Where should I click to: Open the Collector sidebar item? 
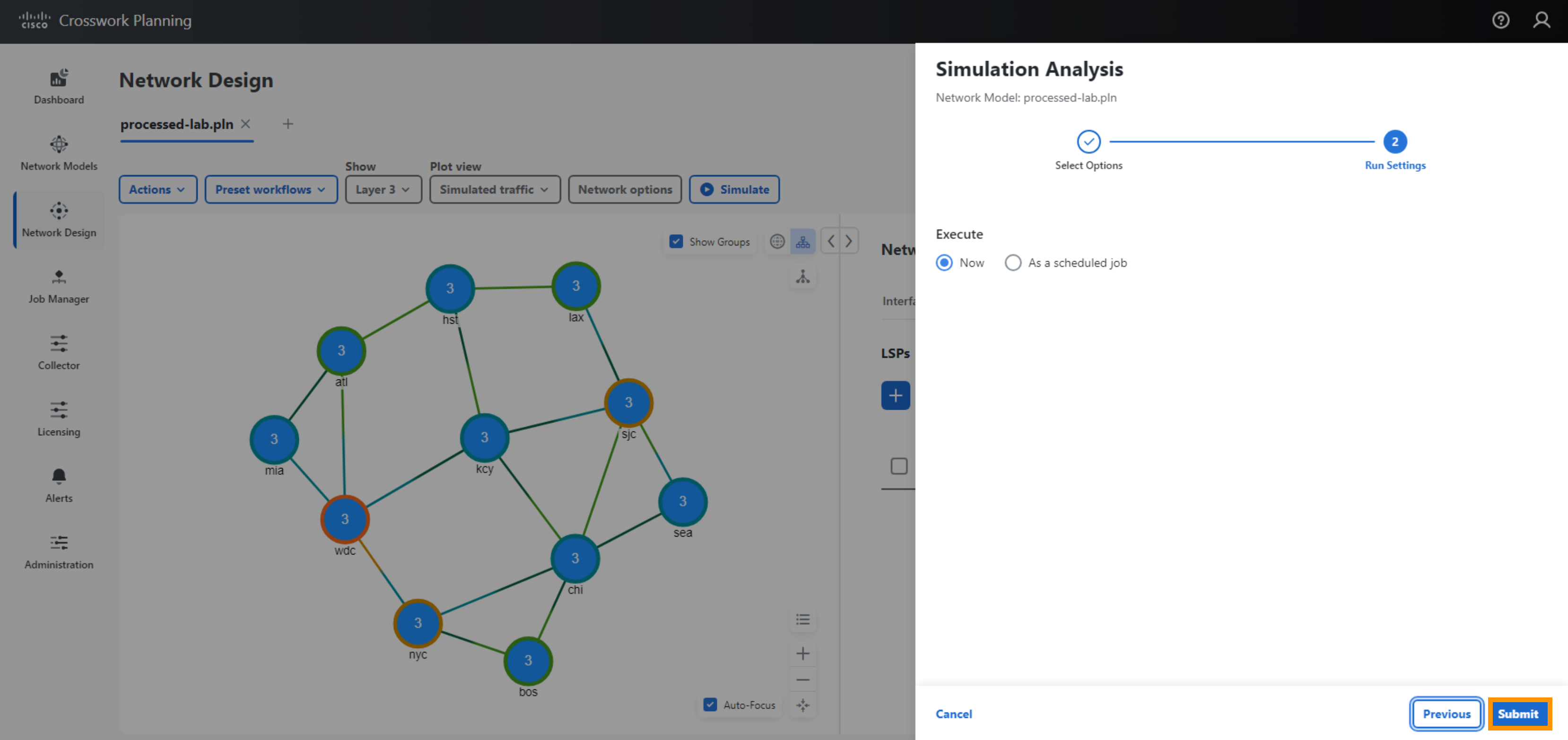tap(59, 352)
